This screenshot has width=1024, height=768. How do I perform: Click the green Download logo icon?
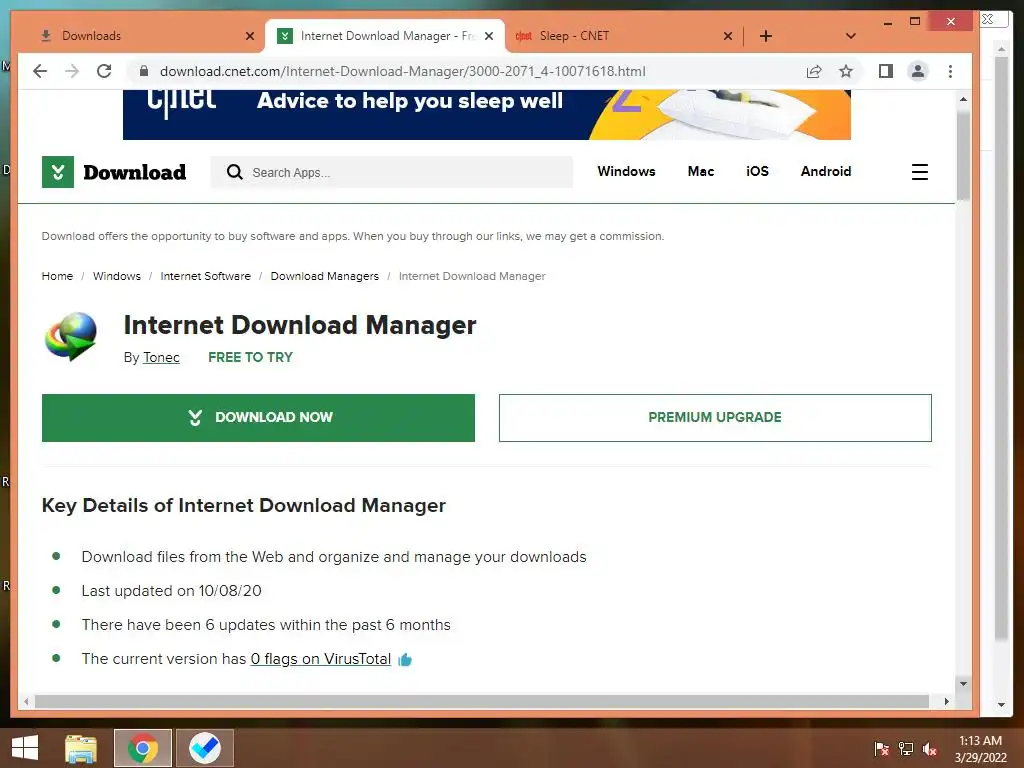tap(57, 172)
